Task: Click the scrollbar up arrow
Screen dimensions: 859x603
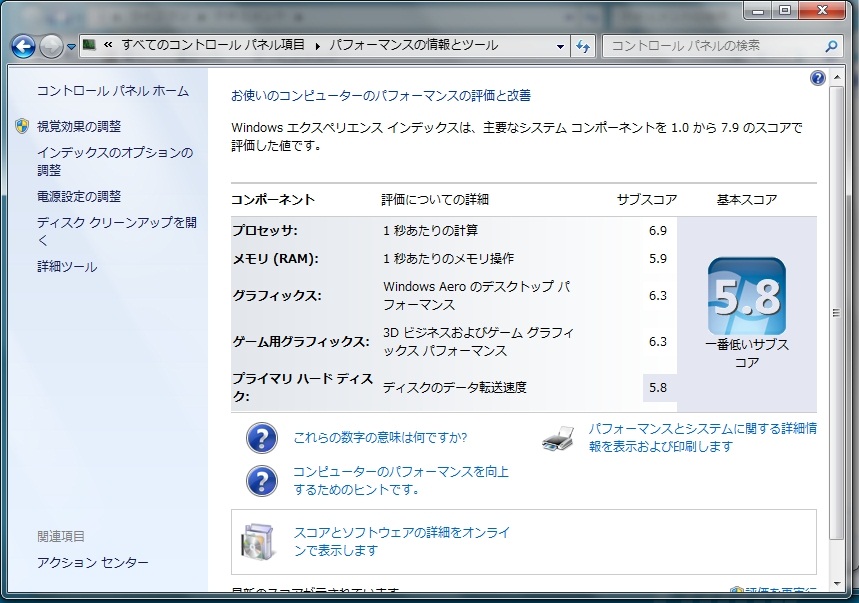Action: point(837,77)
